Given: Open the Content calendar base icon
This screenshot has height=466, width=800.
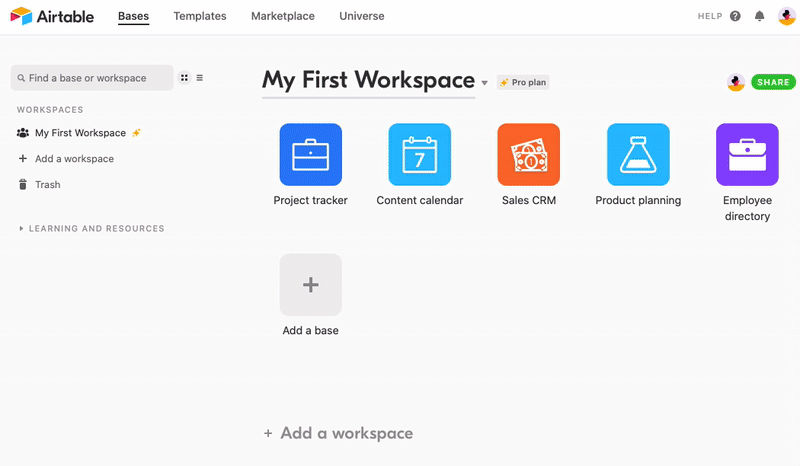Looking at the screenshot, I should [419, 154].
